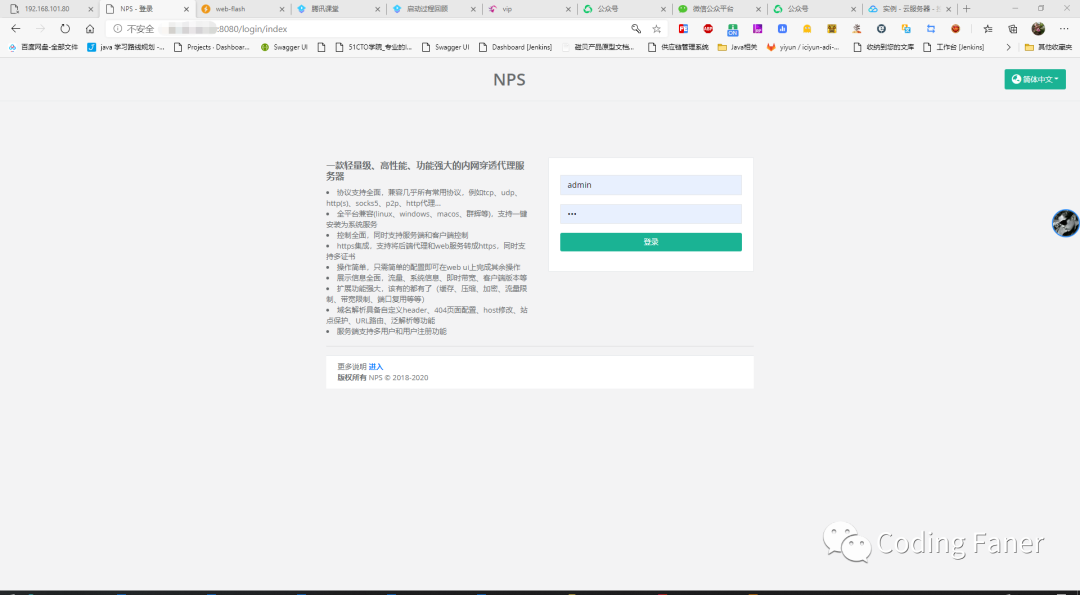Open the Projects · Dashboard bookmark
1080x595 pixels.
click(212, 48)
